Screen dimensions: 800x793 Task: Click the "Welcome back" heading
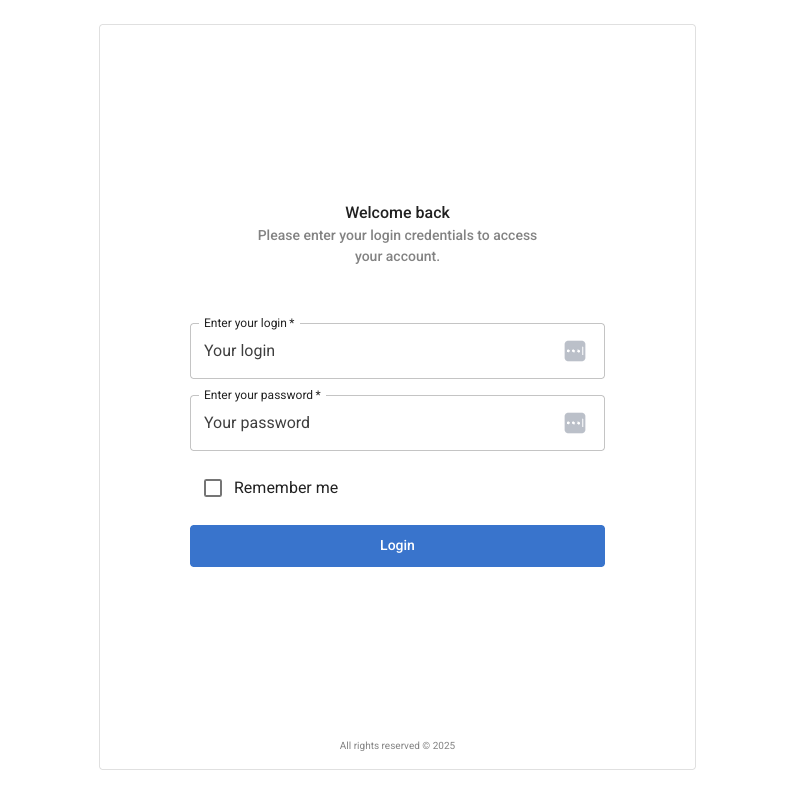397,212
